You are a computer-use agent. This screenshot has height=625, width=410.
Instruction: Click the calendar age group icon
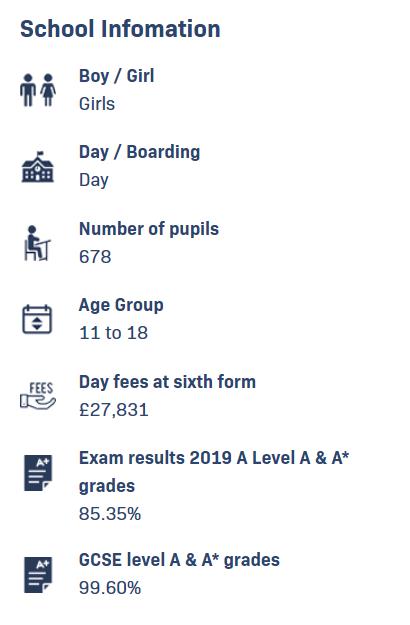[37, 319]
